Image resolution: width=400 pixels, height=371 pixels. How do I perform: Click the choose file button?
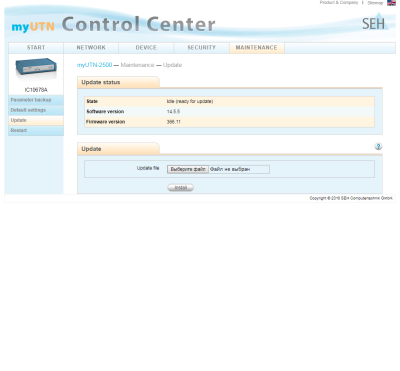(188, 169)
